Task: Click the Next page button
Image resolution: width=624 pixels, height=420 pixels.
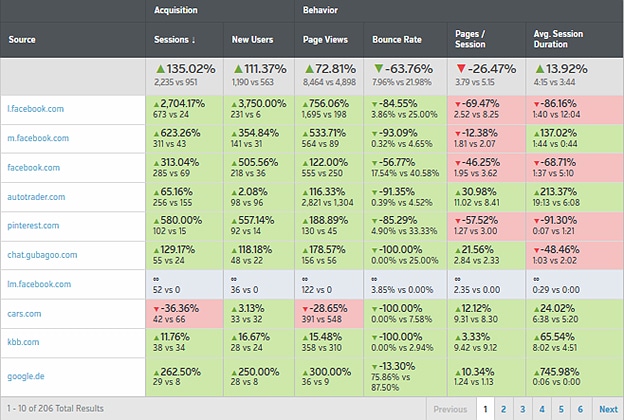Action: tap(608, 409)
